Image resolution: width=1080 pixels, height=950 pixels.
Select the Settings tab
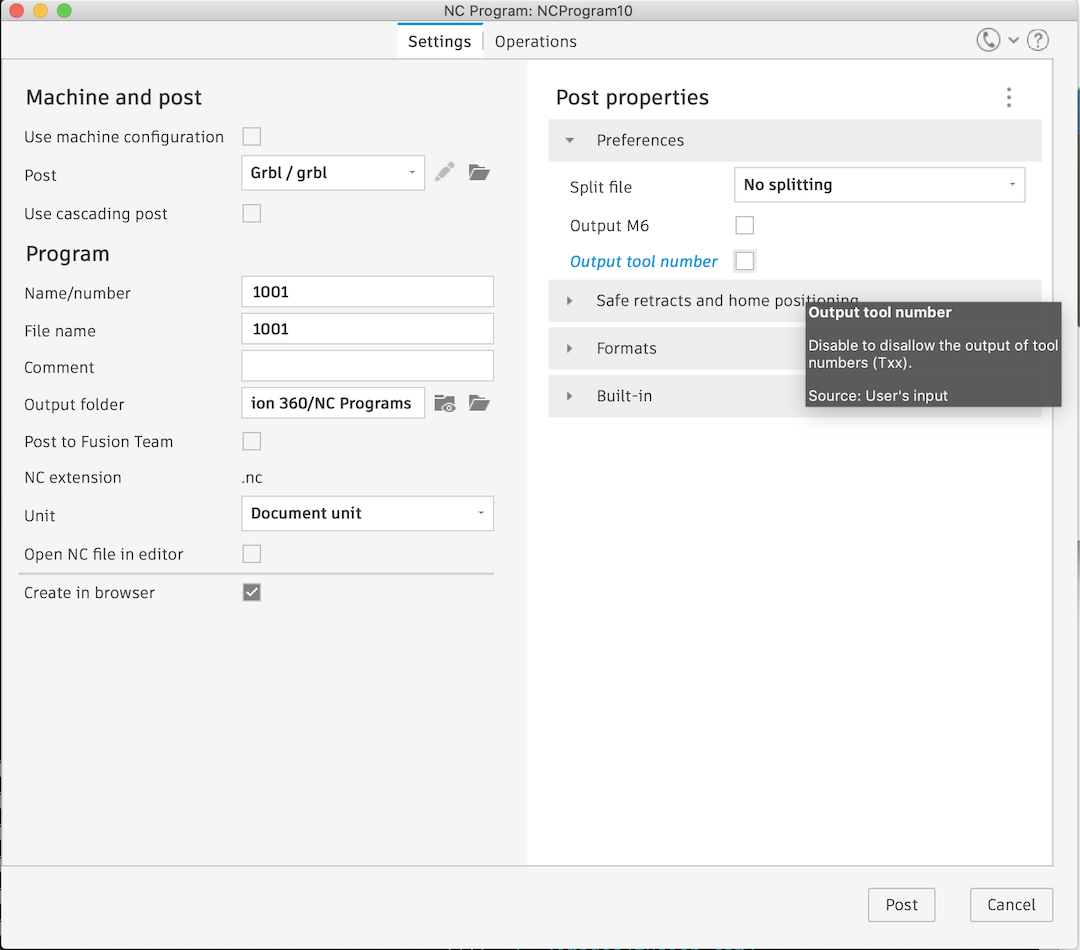click(x=439, y=41)
